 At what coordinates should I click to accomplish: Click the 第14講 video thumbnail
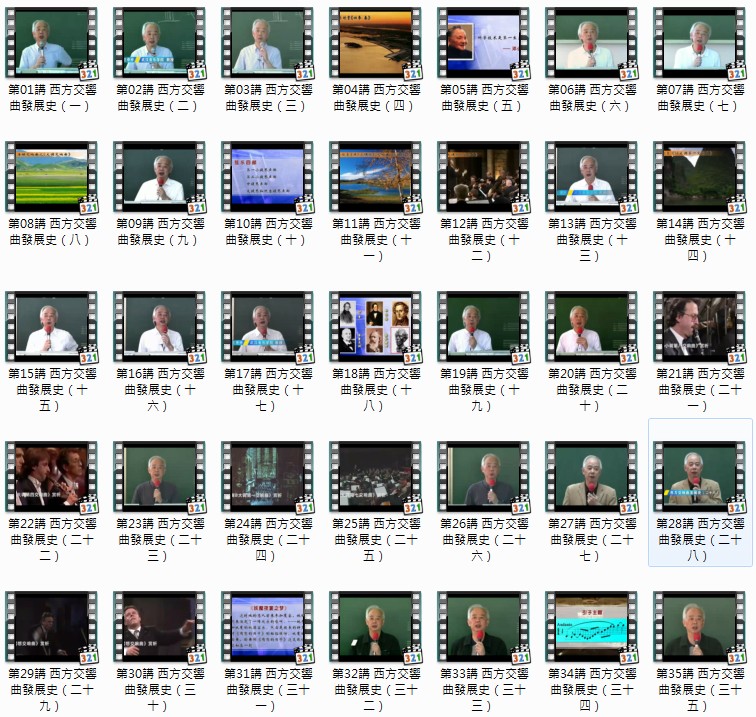699,177
